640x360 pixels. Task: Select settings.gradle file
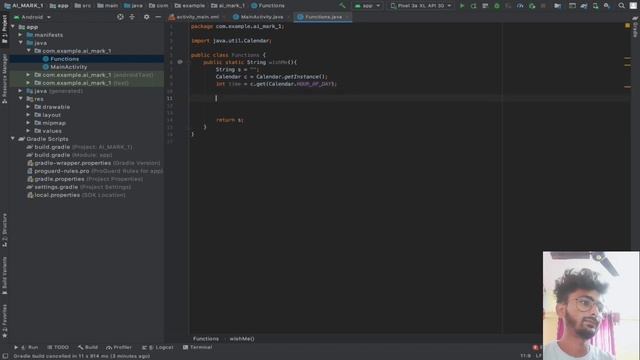pyautogui.click(x=79, y=187)
